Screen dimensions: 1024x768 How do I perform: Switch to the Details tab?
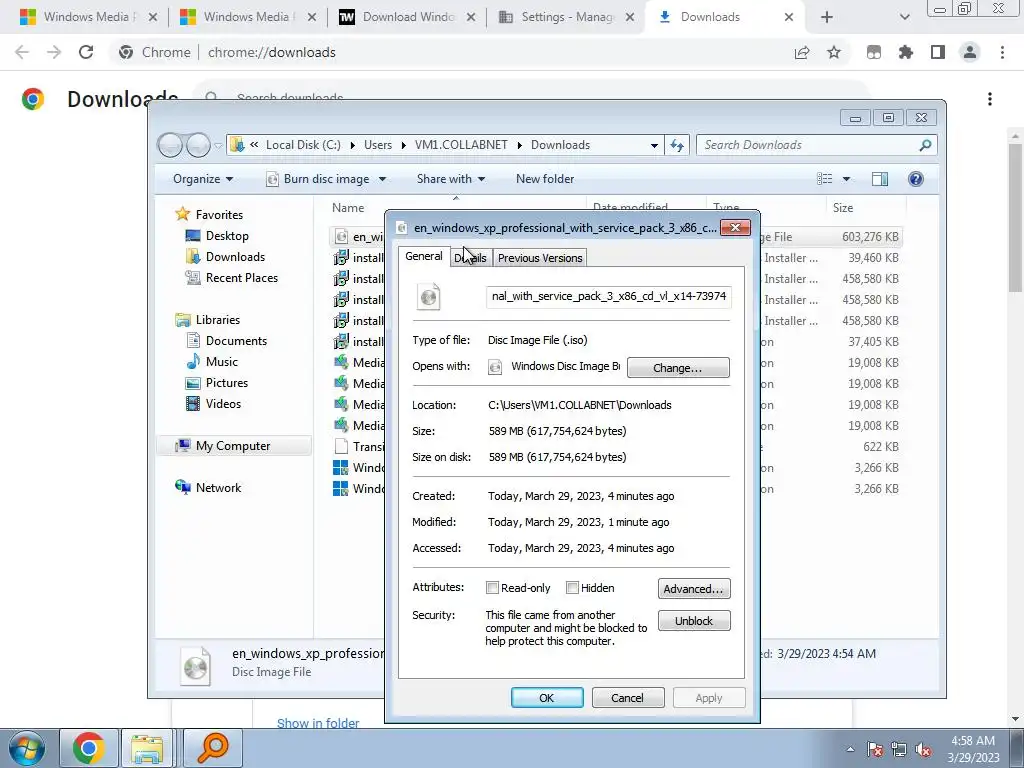point(470,258)
